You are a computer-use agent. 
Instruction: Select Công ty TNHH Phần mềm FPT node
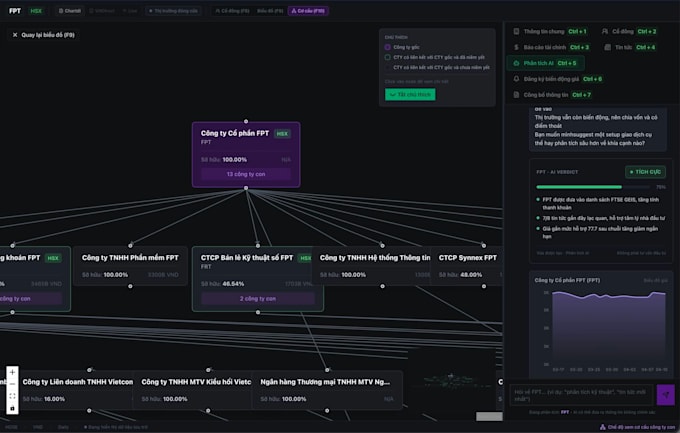(x=130, y=266)
